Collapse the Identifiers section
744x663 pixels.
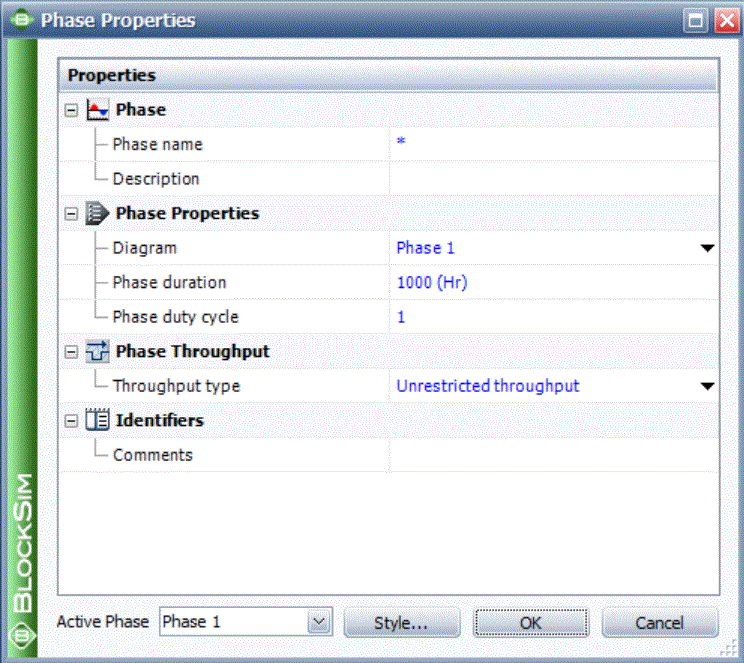pos(71,420)
